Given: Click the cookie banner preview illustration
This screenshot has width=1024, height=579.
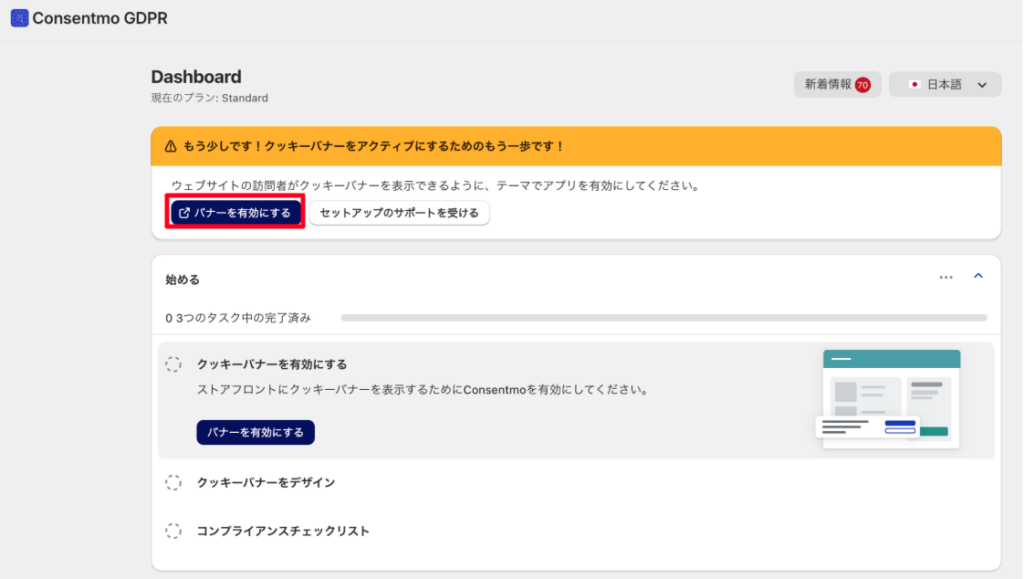Looking at the screenshot, I should pyautogui.click(x=888, y=399).
